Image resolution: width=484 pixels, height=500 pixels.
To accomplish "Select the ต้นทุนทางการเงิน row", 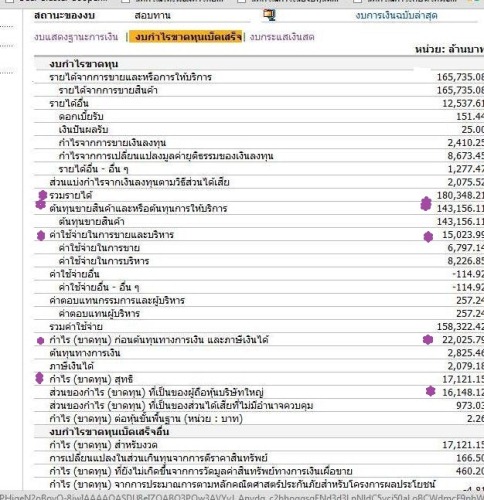I will (259, 353).
